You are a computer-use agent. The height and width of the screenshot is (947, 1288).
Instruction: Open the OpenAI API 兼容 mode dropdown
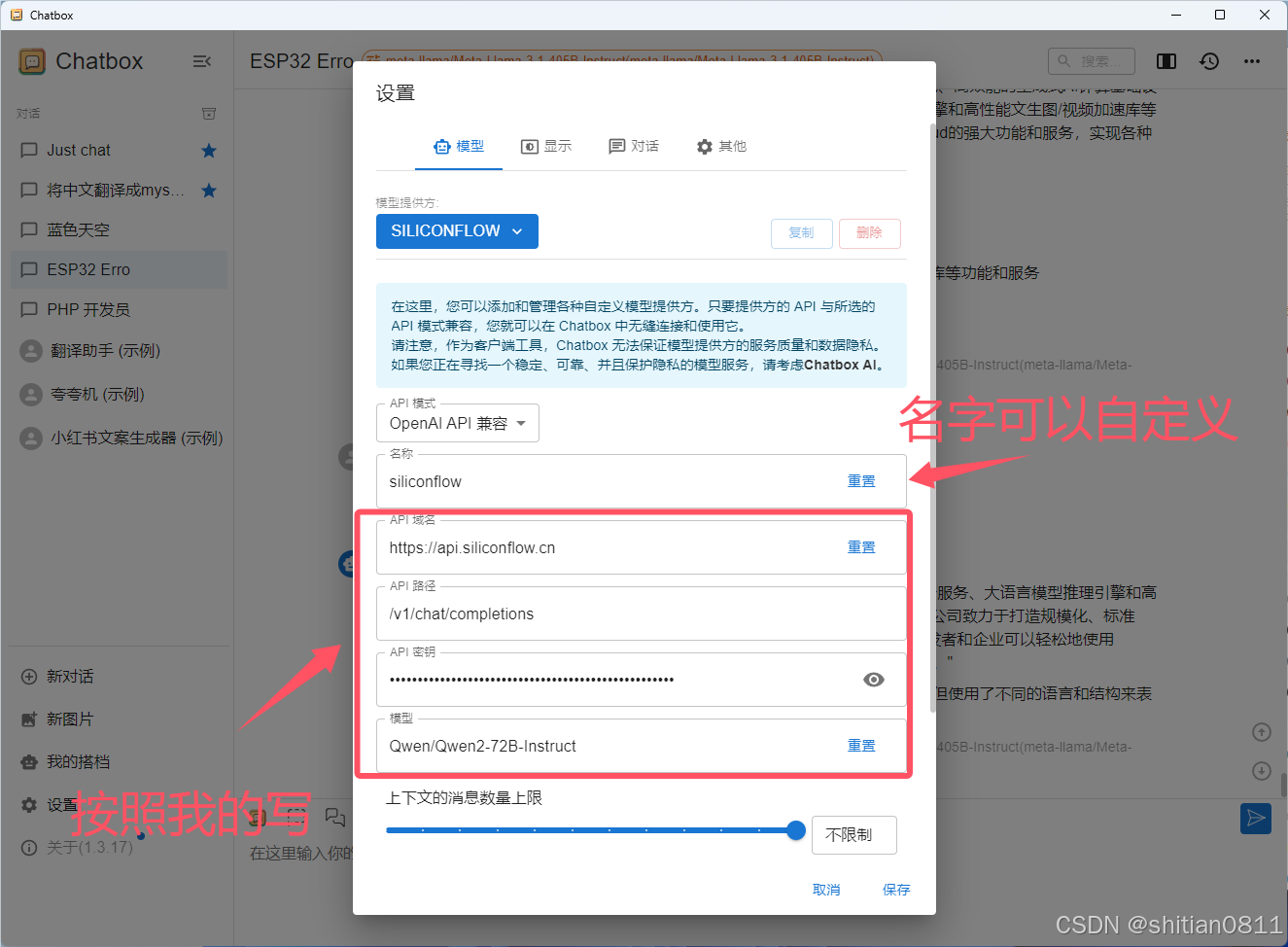click(x=458, y=424)
